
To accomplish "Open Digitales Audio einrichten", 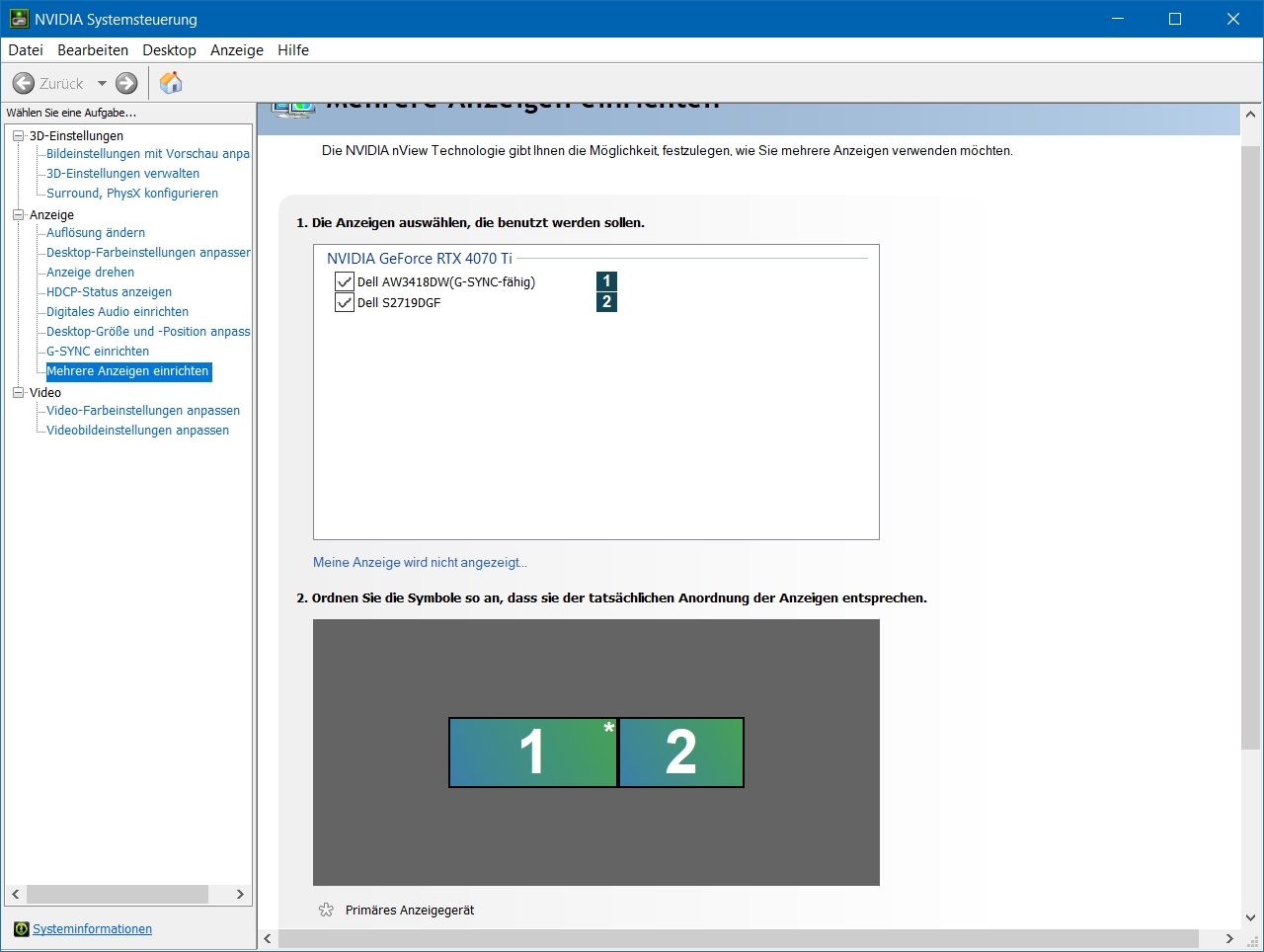I will [118, 312].
